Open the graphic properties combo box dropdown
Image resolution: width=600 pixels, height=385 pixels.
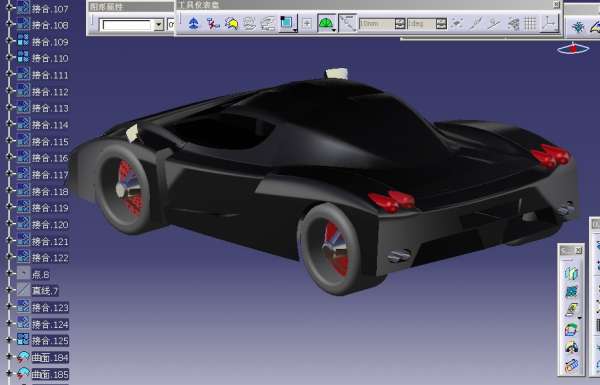(159, 25)
